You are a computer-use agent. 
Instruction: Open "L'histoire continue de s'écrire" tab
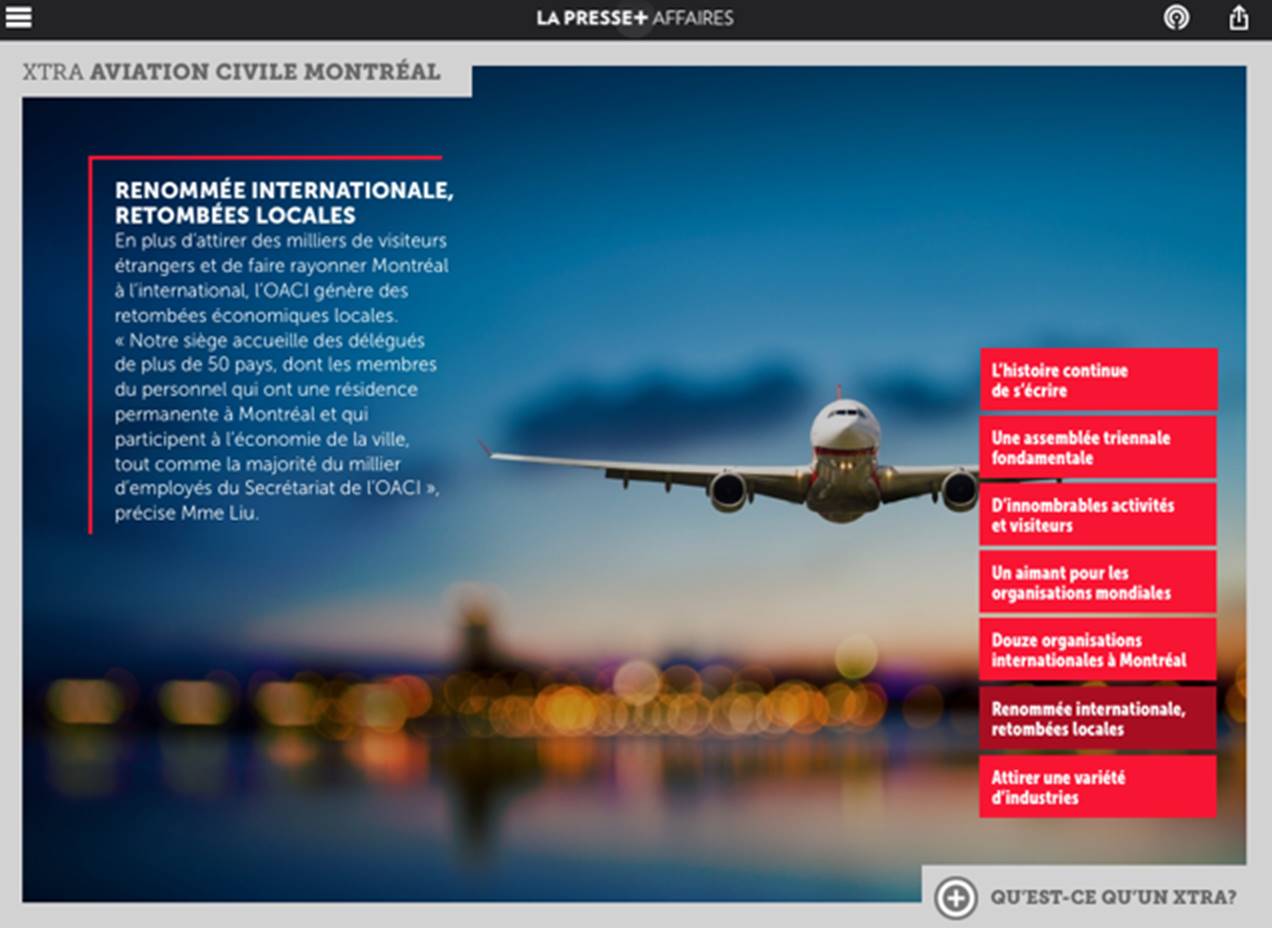point(1098,380)
